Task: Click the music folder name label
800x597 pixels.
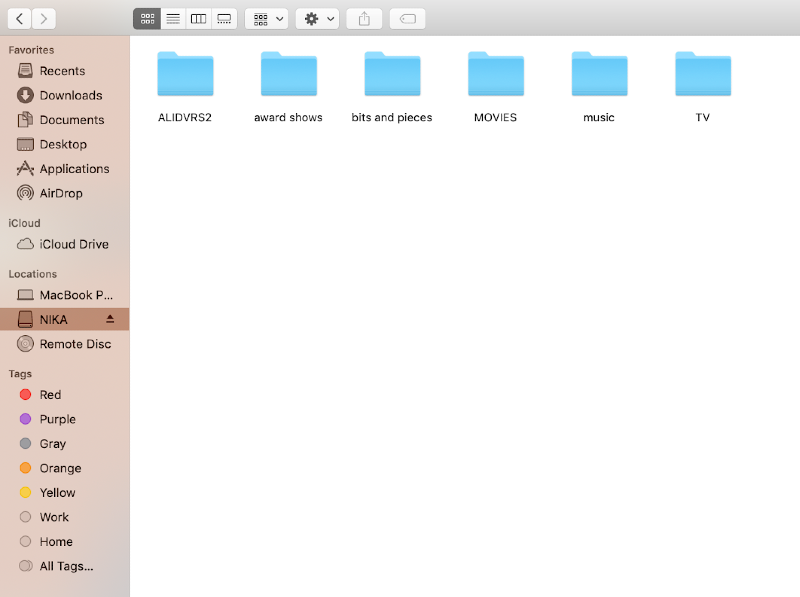Action: pyautogui.click(x=599, y=118)
